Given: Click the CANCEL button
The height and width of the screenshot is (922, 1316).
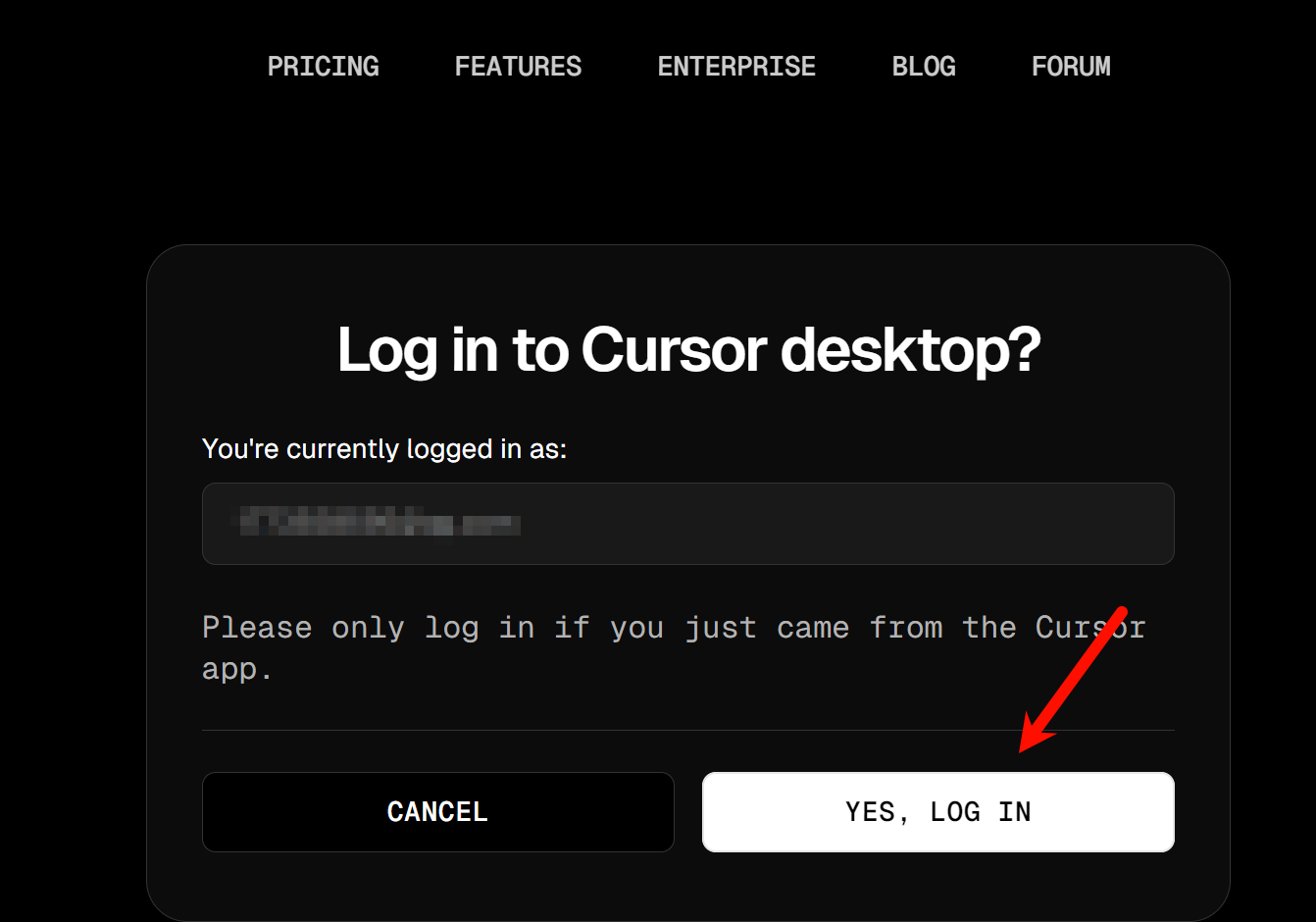Looking at the screenshot, I should point(437,812).
